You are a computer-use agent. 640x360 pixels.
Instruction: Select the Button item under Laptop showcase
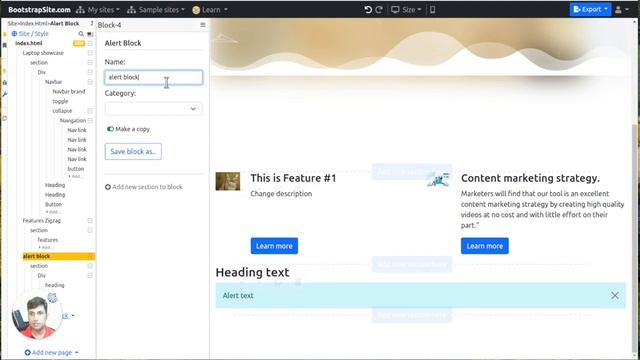[x=53, y=204]
